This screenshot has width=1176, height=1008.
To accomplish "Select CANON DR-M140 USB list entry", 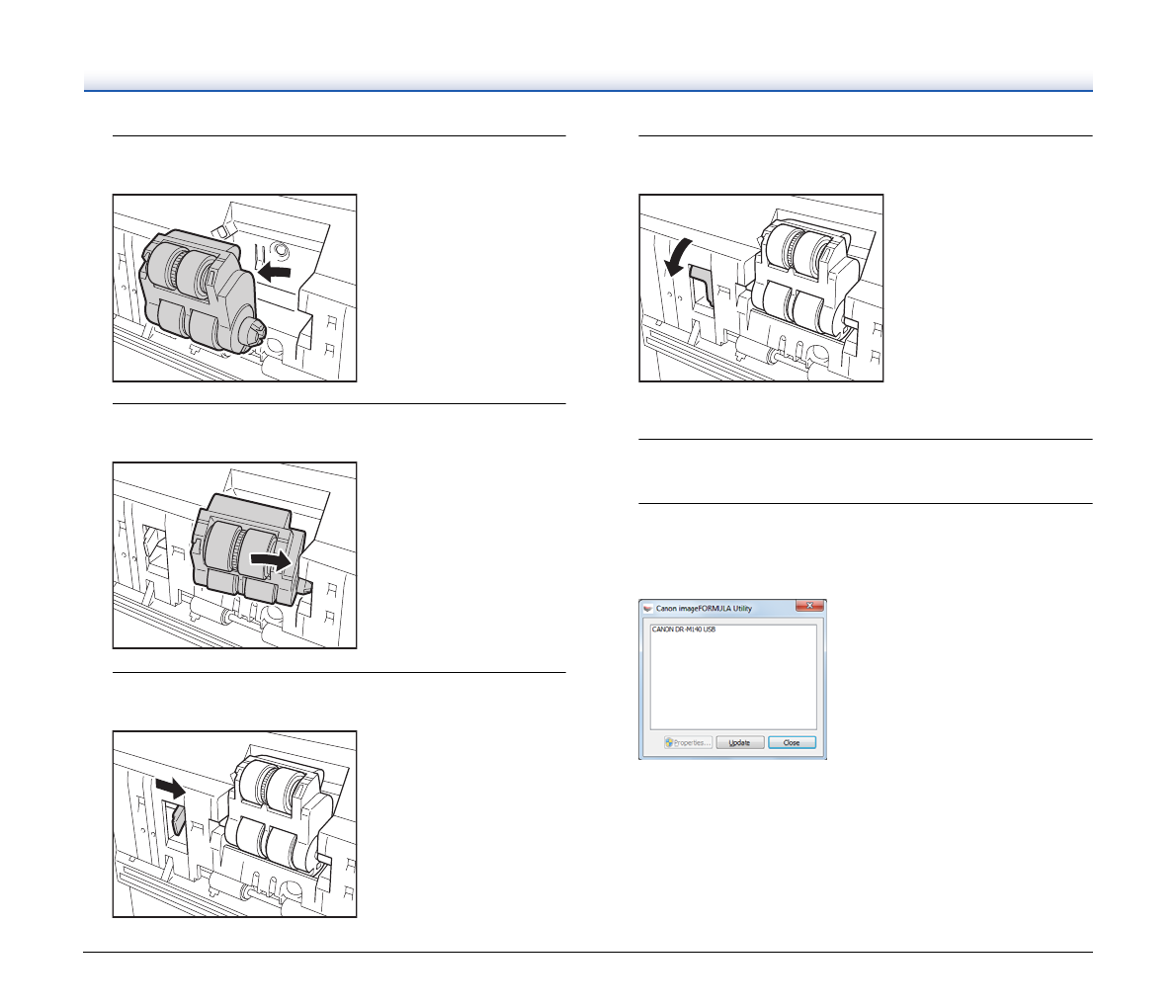I will 684,630.
